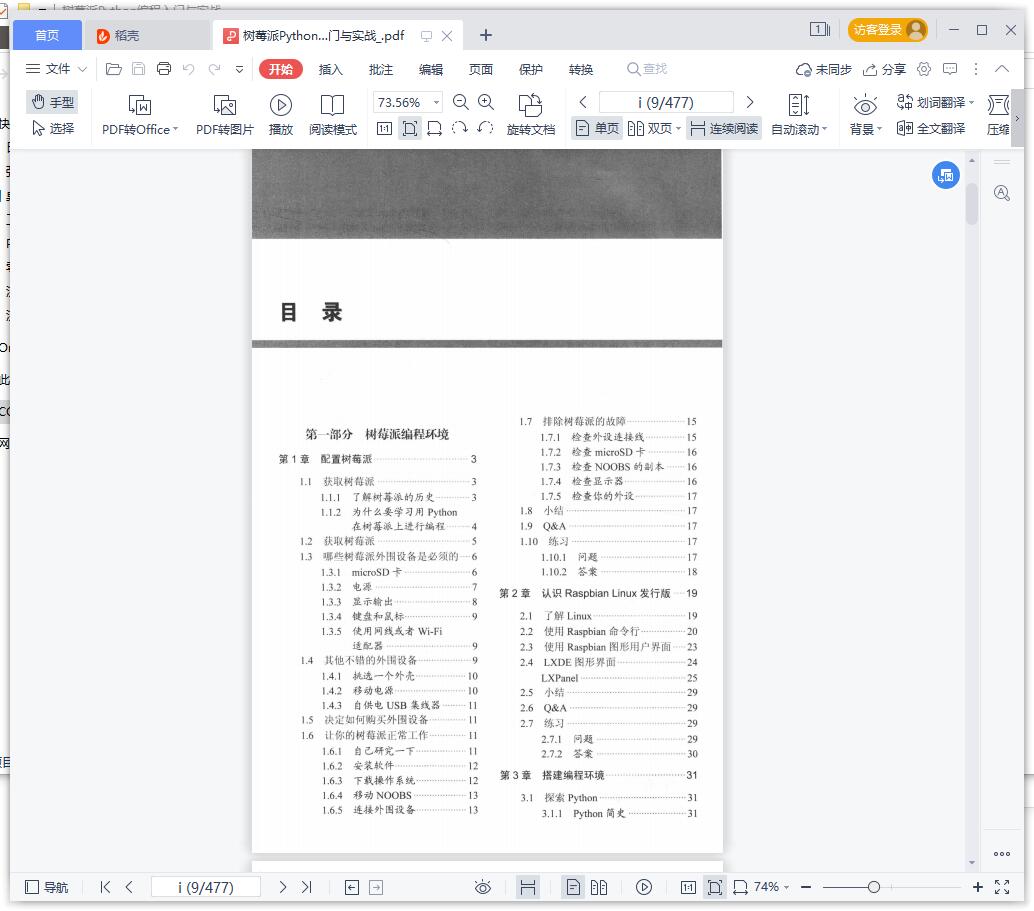
Task: Click the 访客登录 login button
Action: tap(888, 30)
